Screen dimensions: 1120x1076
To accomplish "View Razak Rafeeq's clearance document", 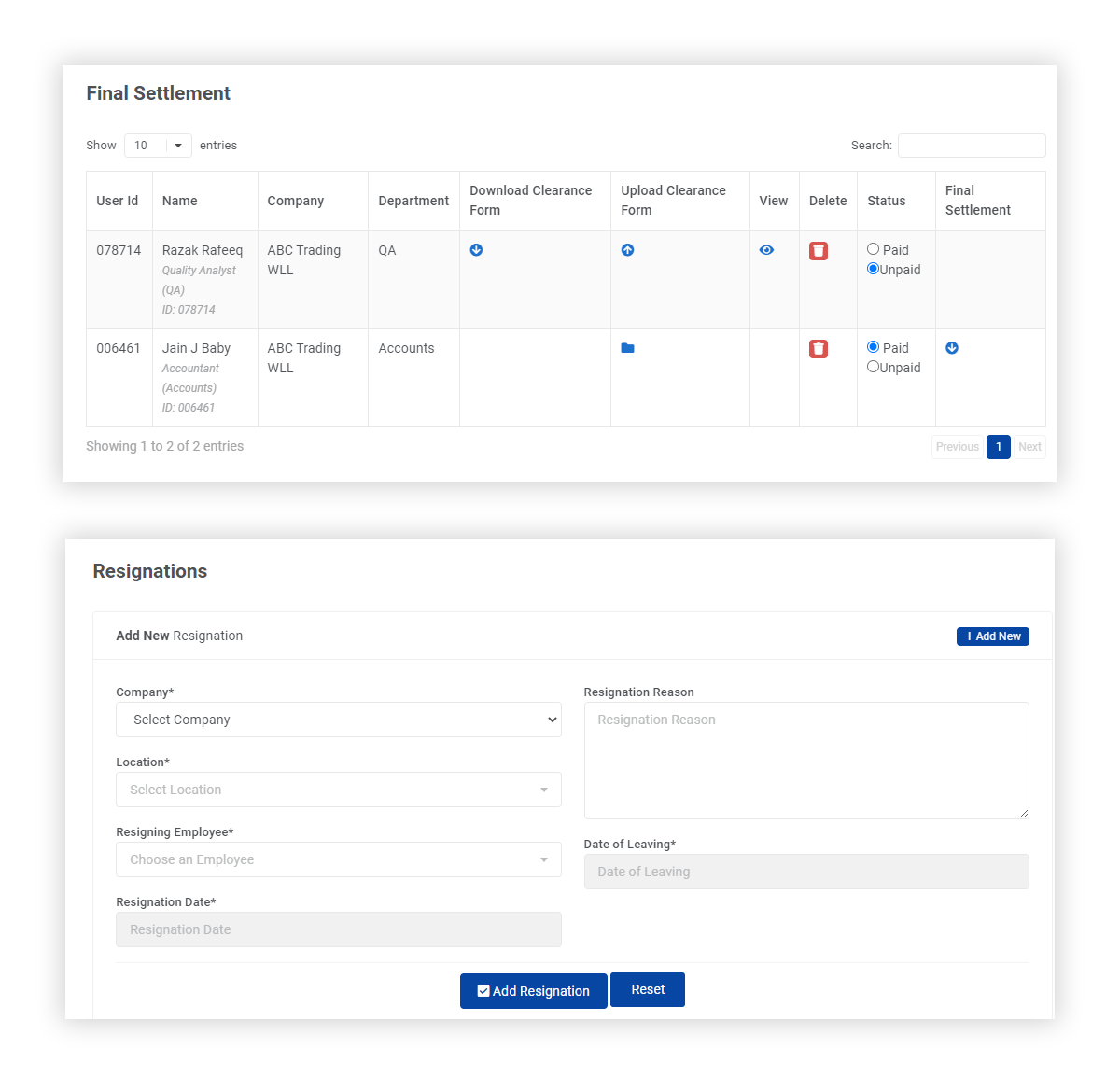I will pyautogui.click(x=766, y=250).
